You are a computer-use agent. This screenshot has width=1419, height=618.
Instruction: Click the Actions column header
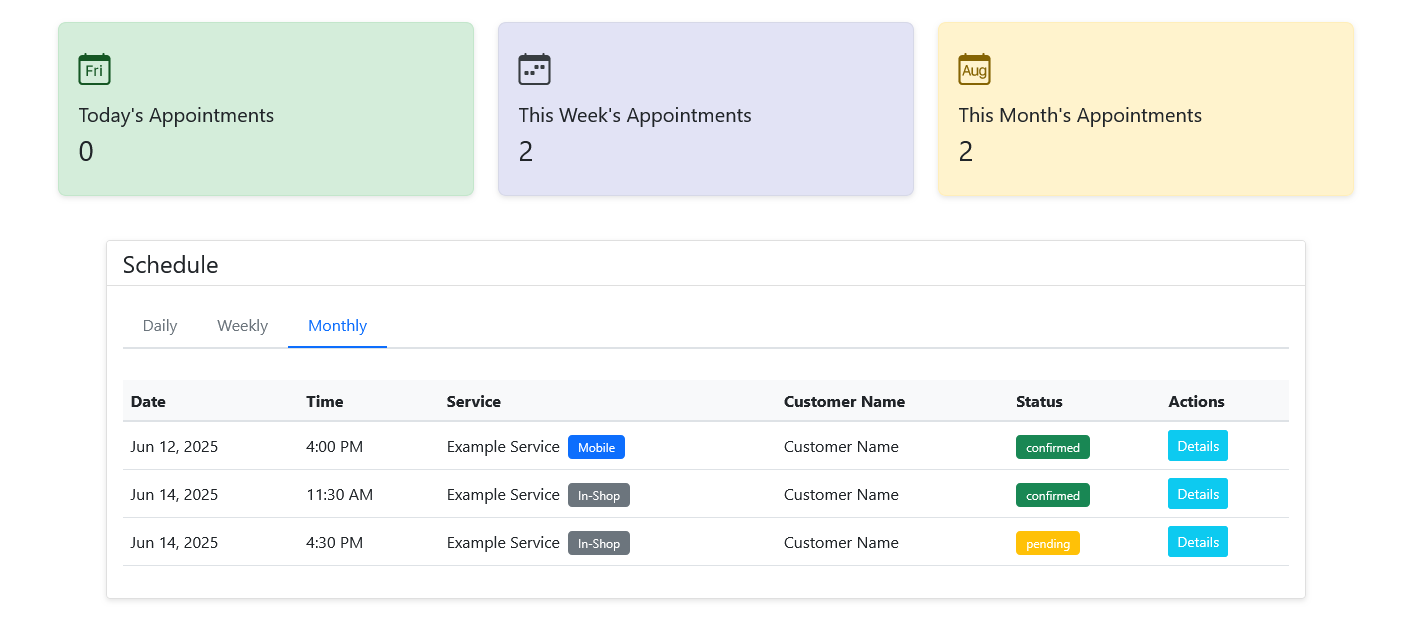[1196, 401]
